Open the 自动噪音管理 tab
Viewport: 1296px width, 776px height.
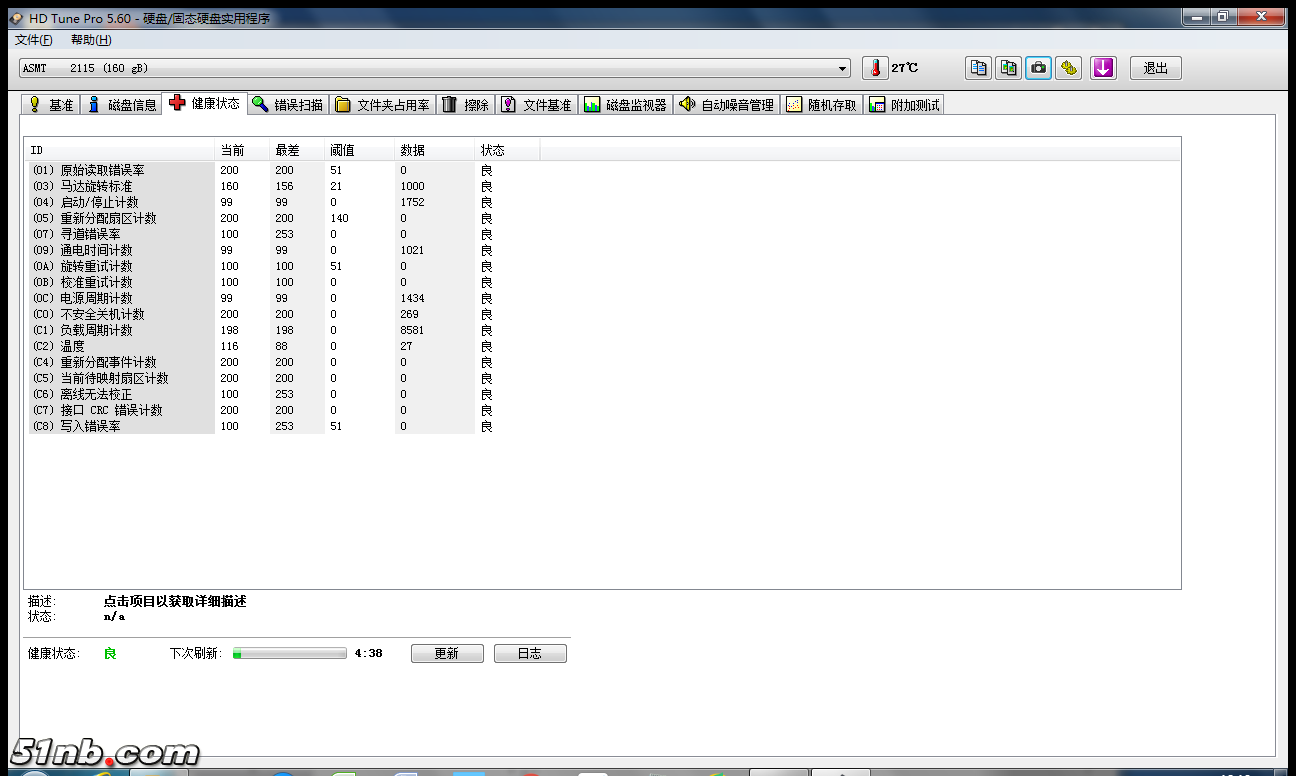tap(727, 105)
